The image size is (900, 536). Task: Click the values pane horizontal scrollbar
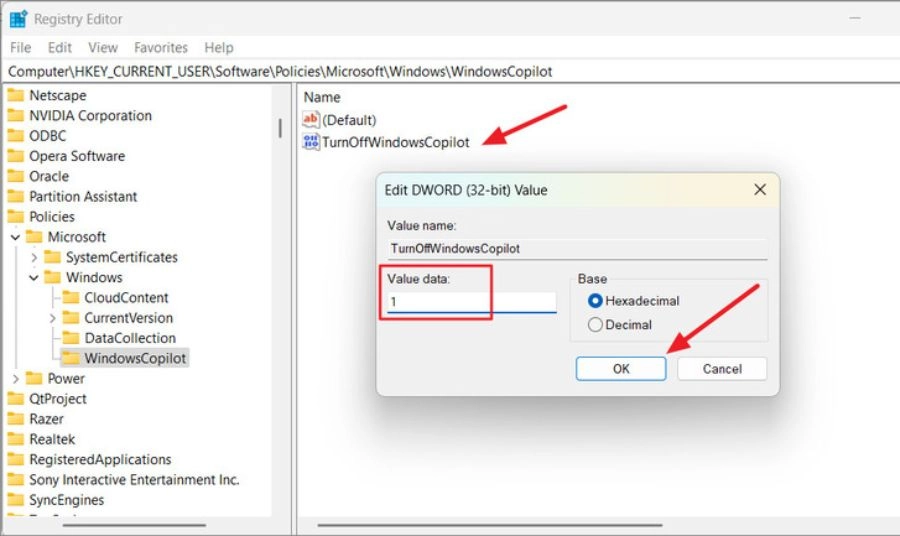(490, 525)
